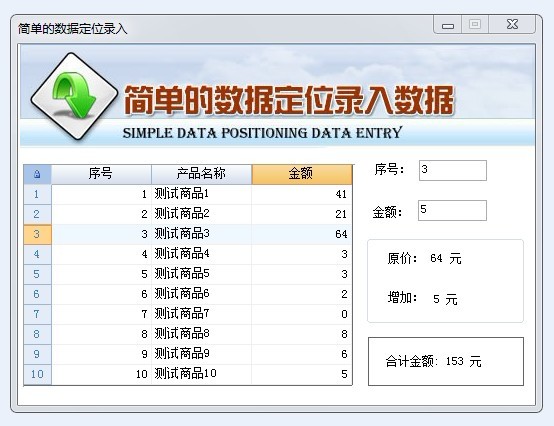The image size is (554, 426).
Task: Select row header 1 in grid
Action: pos(37,194)
